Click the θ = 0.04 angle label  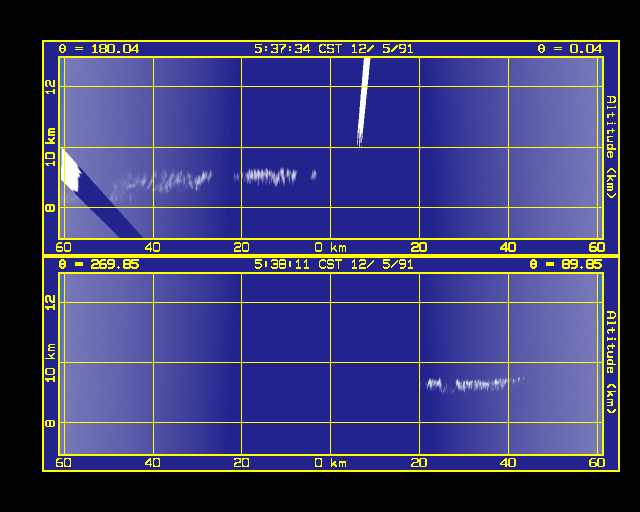(x=569, y=49)
